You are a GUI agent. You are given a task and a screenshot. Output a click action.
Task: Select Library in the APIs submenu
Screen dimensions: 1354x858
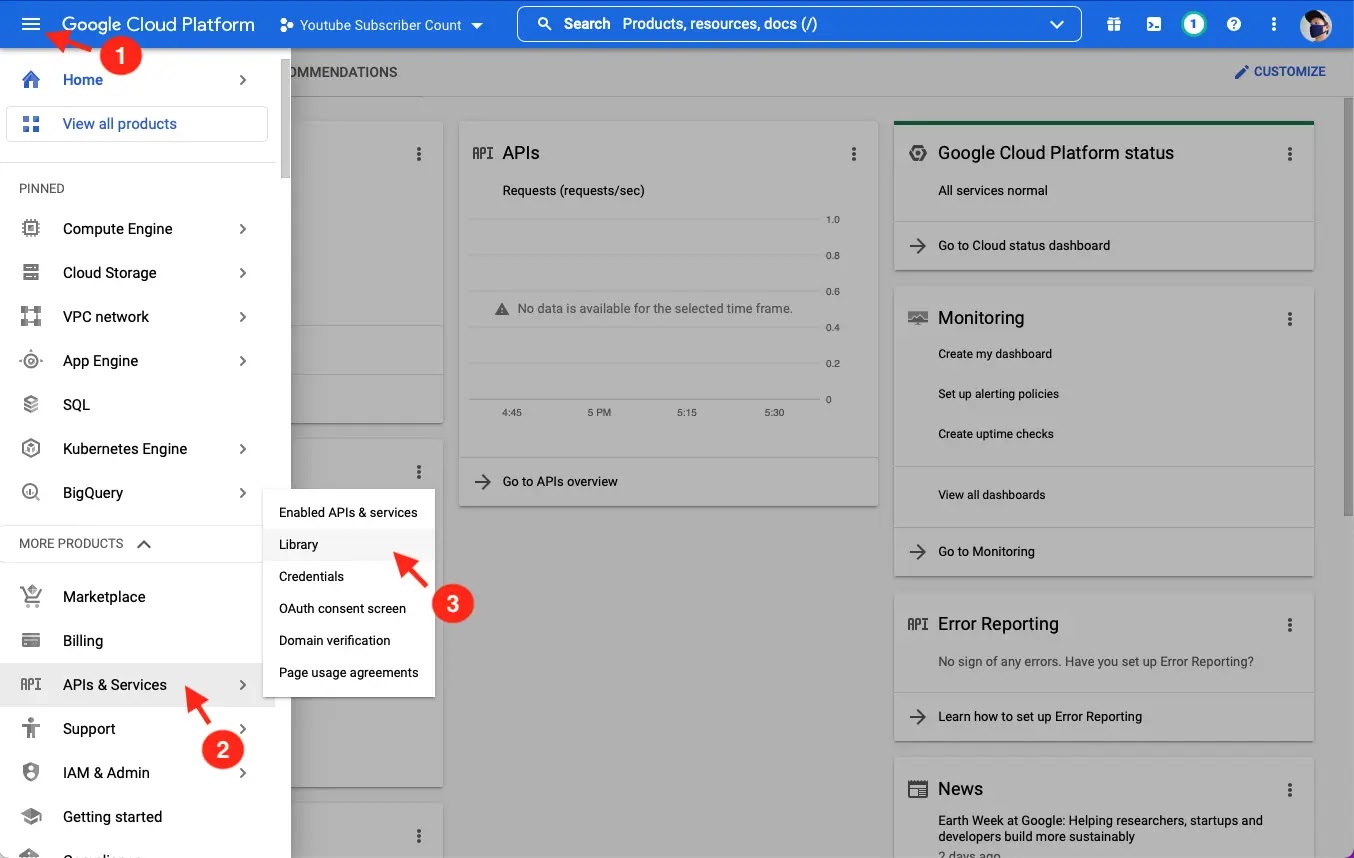coord(348,544)
